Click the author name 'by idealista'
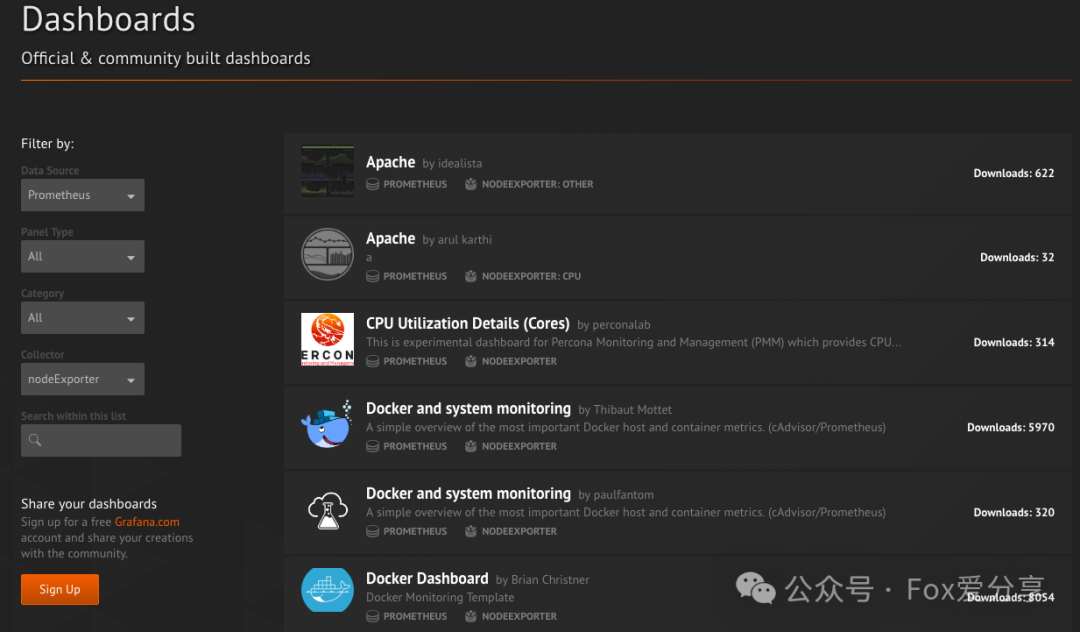The height and width of the screenshot is (632, 1080). [x=452, y=164]
